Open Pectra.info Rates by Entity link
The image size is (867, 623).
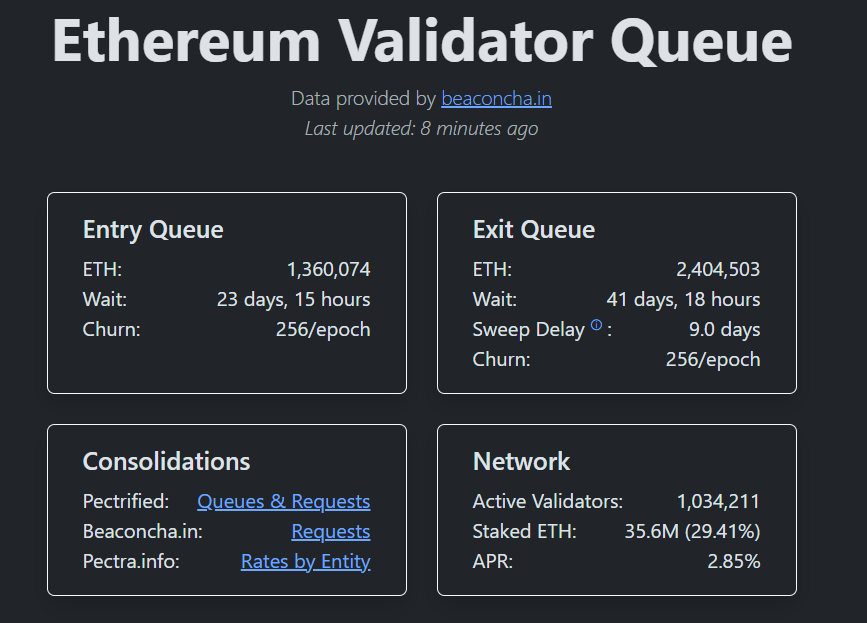point(305,562)
